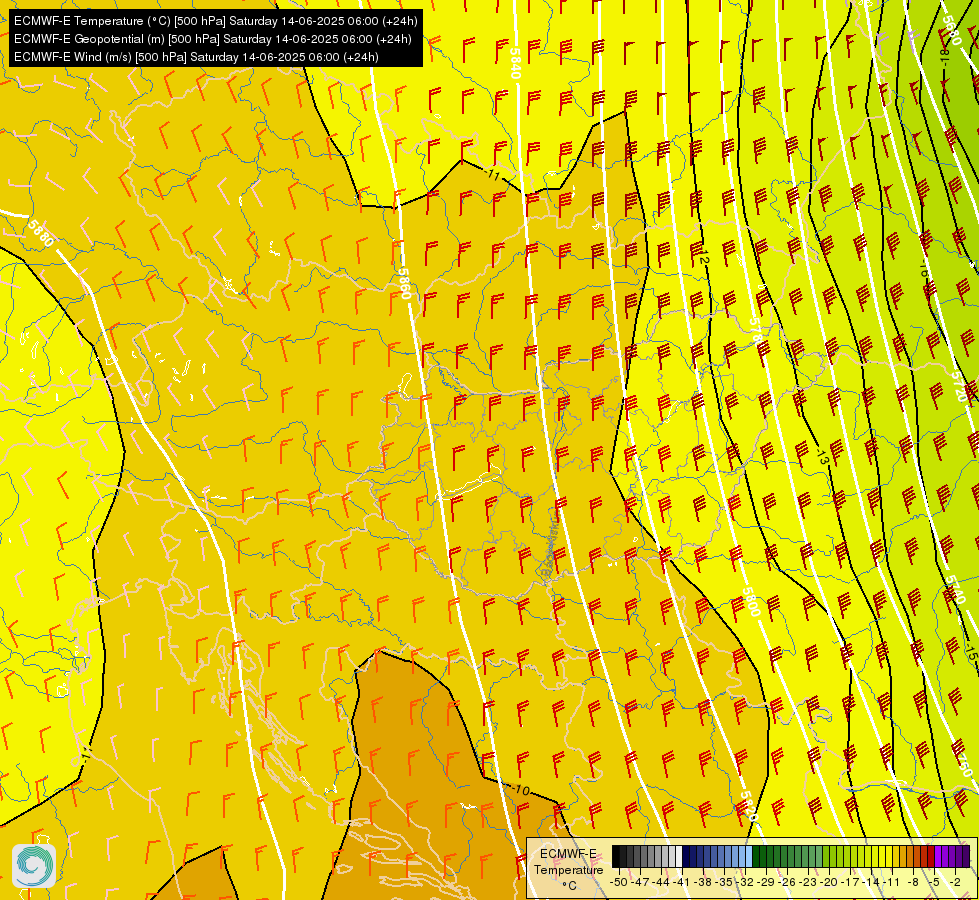Click the 'ECMWF-E Temperature °C' legend title
Screen dimensions: 979x900
pos(569,869)
